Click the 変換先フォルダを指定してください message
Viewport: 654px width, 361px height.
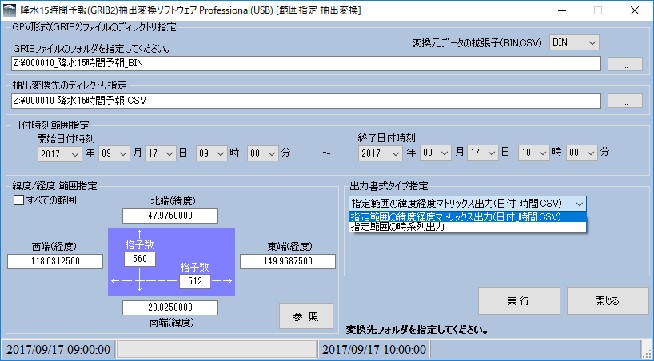pos(417,330)
